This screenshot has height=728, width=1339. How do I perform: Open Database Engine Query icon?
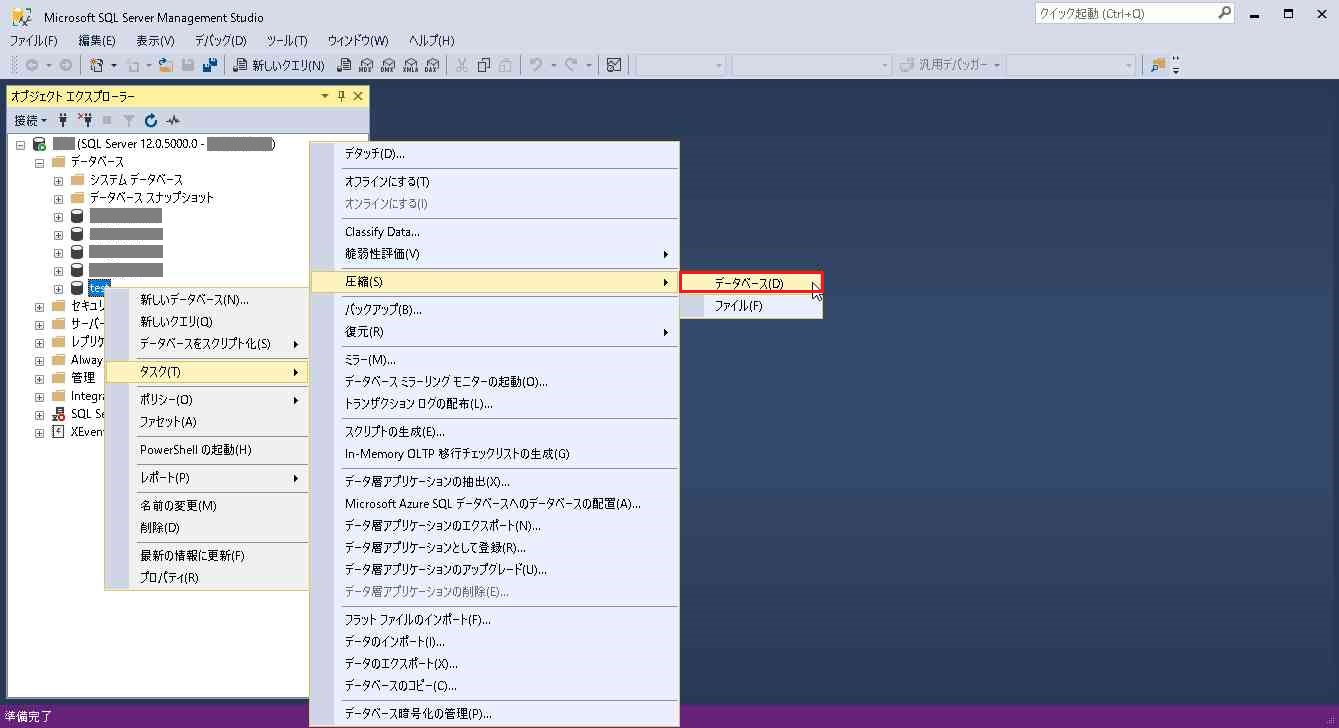pos(344,65)
